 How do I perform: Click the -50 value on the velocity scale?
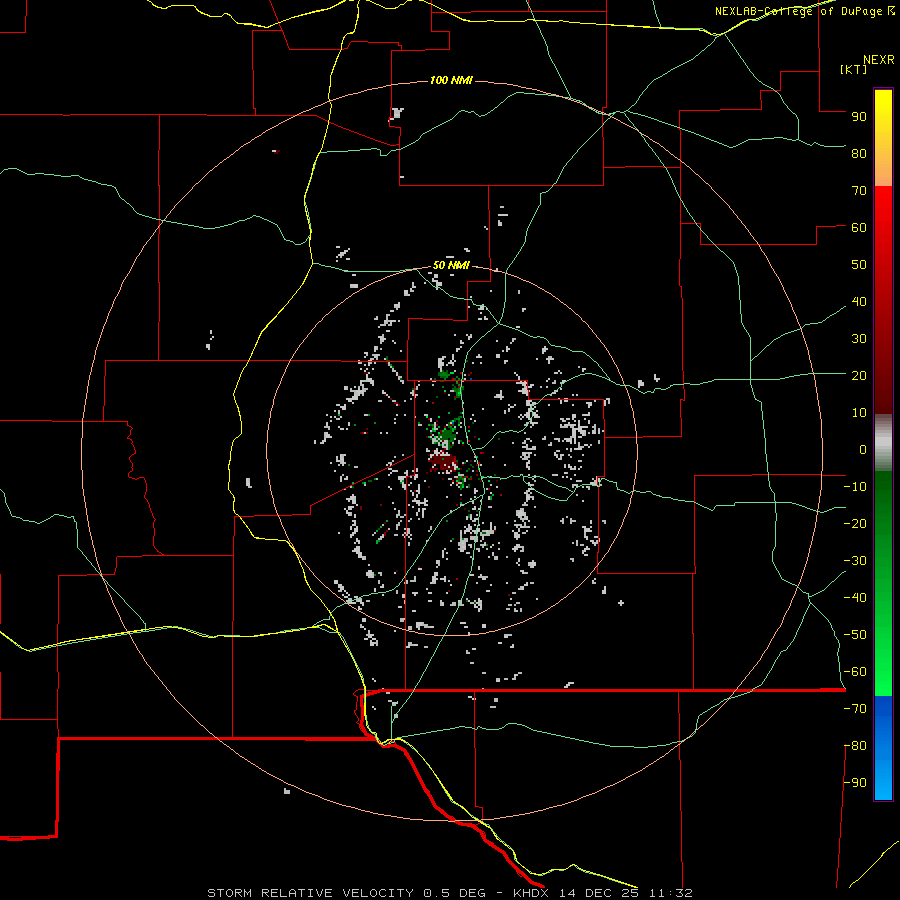(855, 635)
